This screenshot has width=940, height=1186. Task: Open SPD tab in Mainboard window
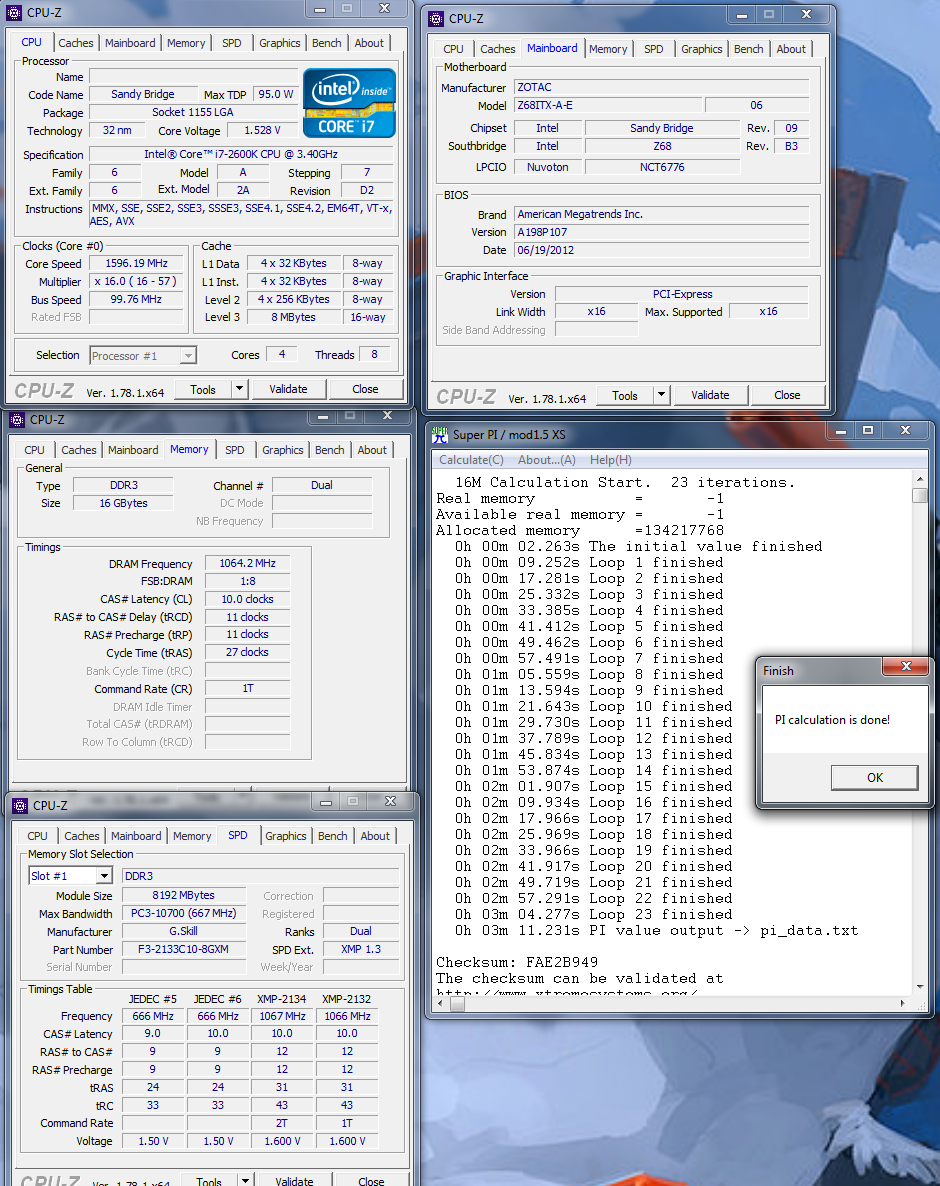pyautogui.click(x=654, y=49)
